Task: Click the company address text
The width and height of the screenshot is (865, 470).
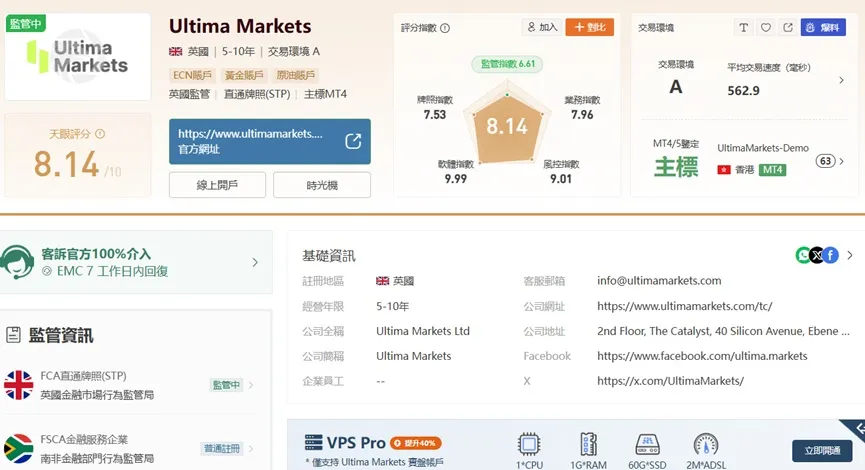Action: [723, 331]
